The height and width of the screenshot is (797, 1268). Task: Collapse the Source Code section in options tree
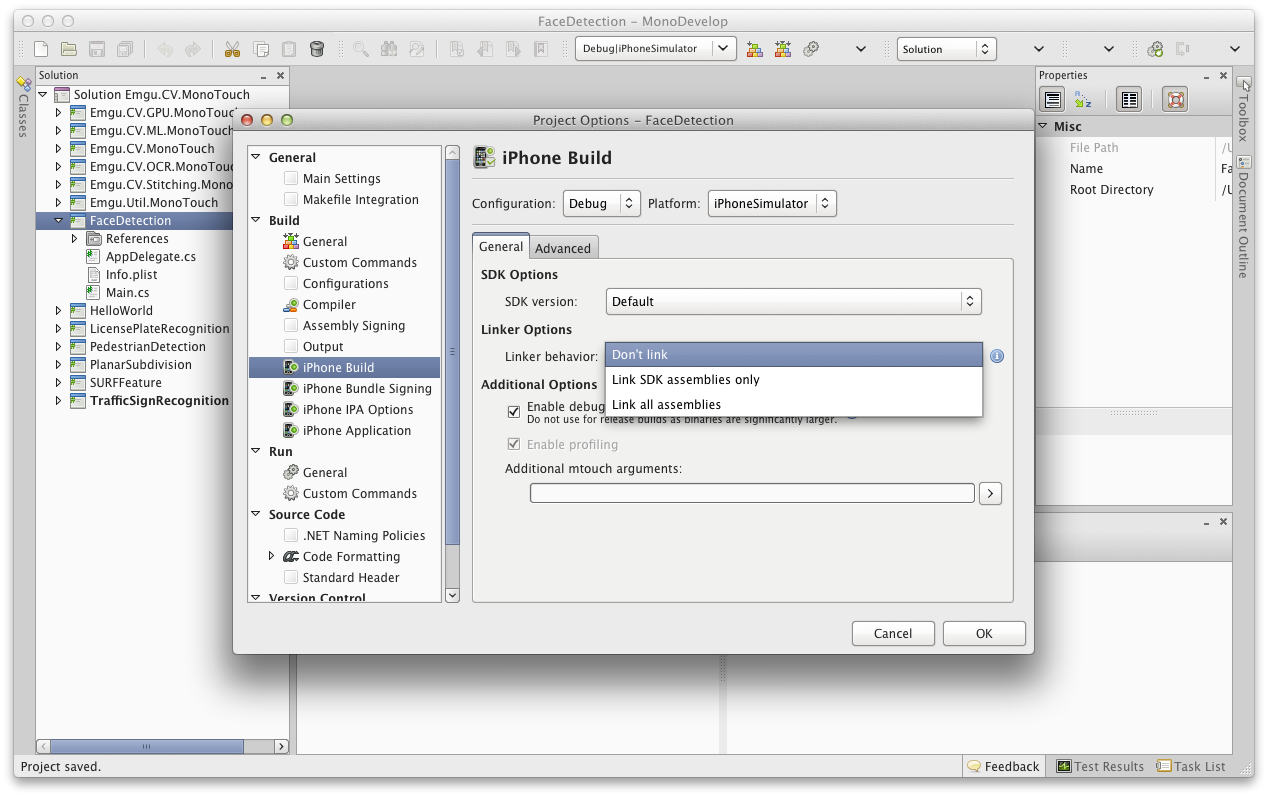pos(256,514)
